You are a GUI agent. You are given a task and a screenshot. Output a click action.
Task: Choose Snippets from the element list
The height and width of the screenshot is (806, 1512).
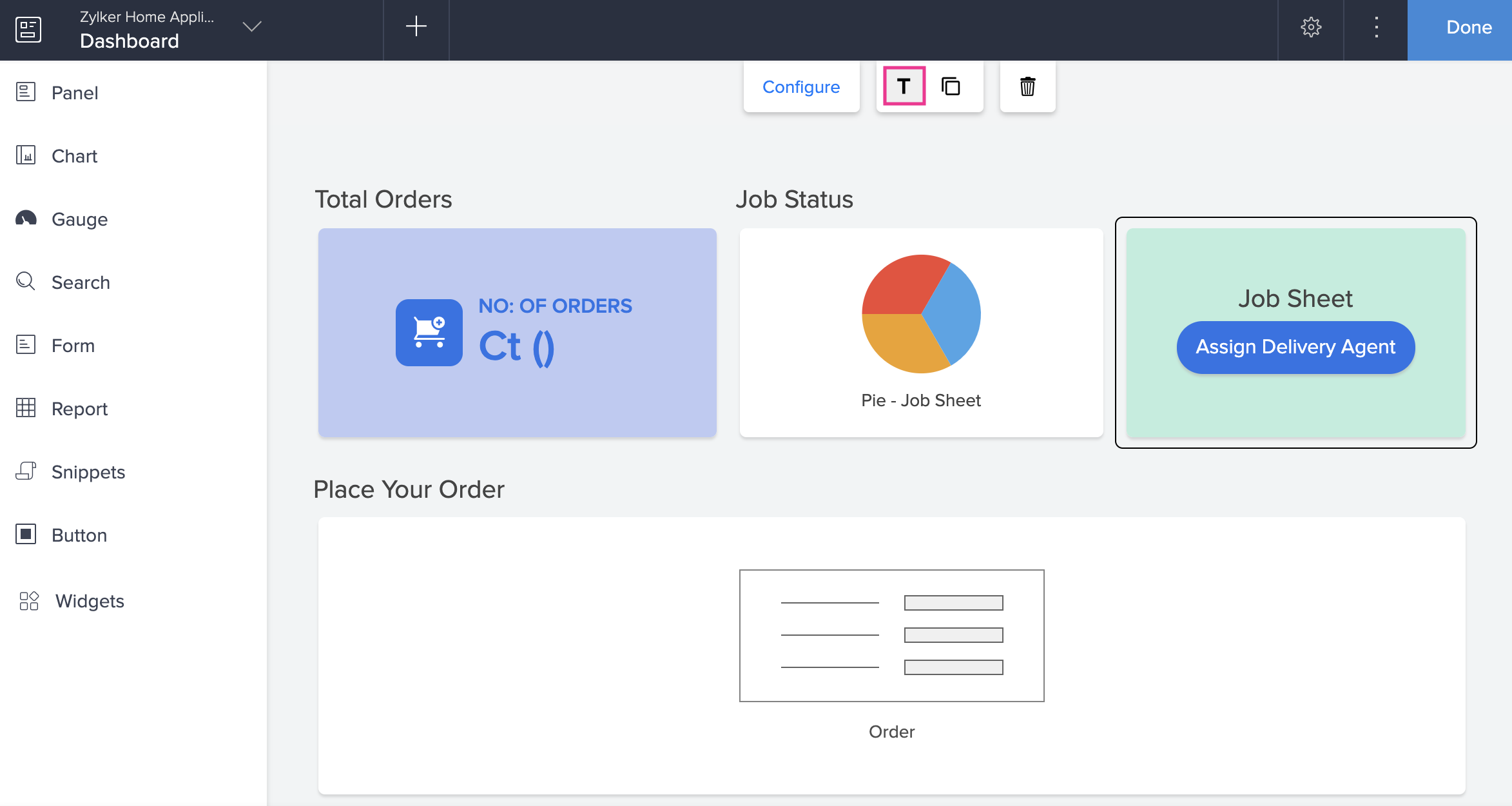coord(88,472)
